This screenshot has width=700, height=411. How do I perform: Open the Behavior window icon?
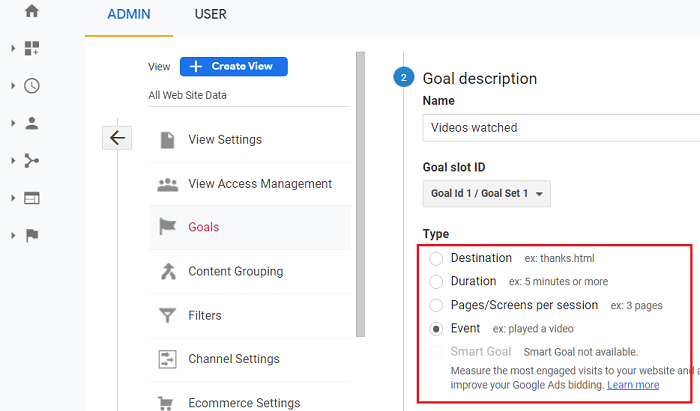pos(32,198)
